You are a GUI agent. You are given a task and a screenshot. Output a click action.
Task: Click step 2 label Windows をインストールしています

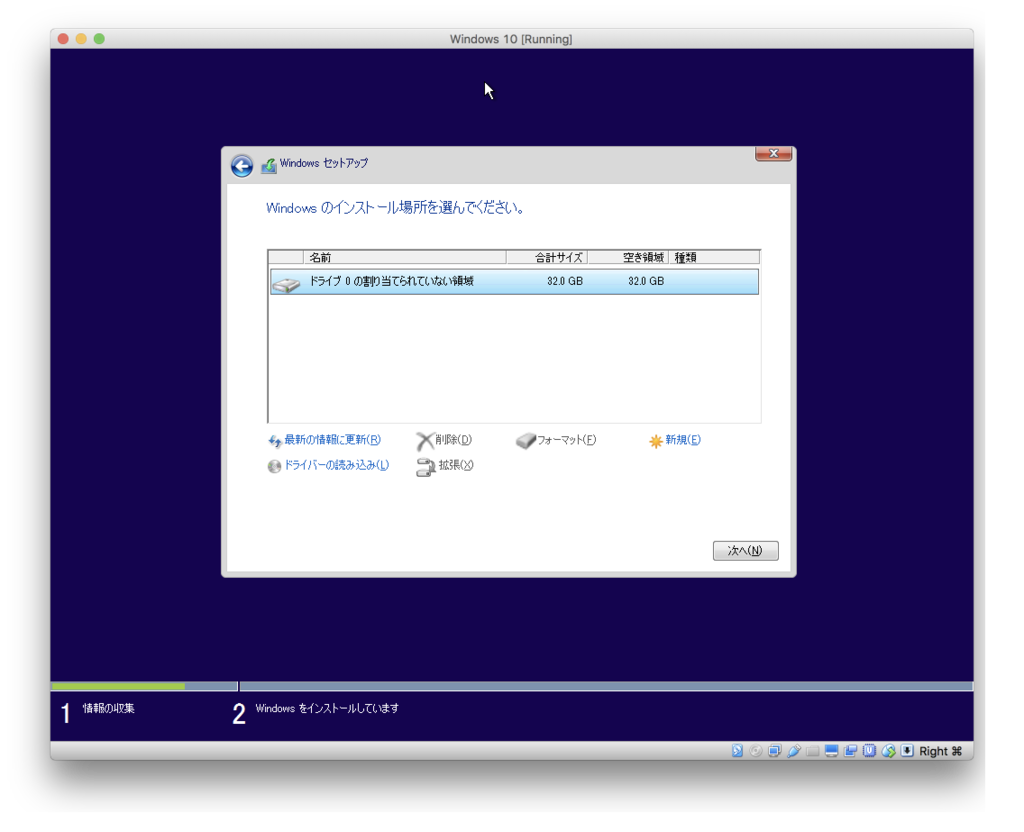pos(327,708)
